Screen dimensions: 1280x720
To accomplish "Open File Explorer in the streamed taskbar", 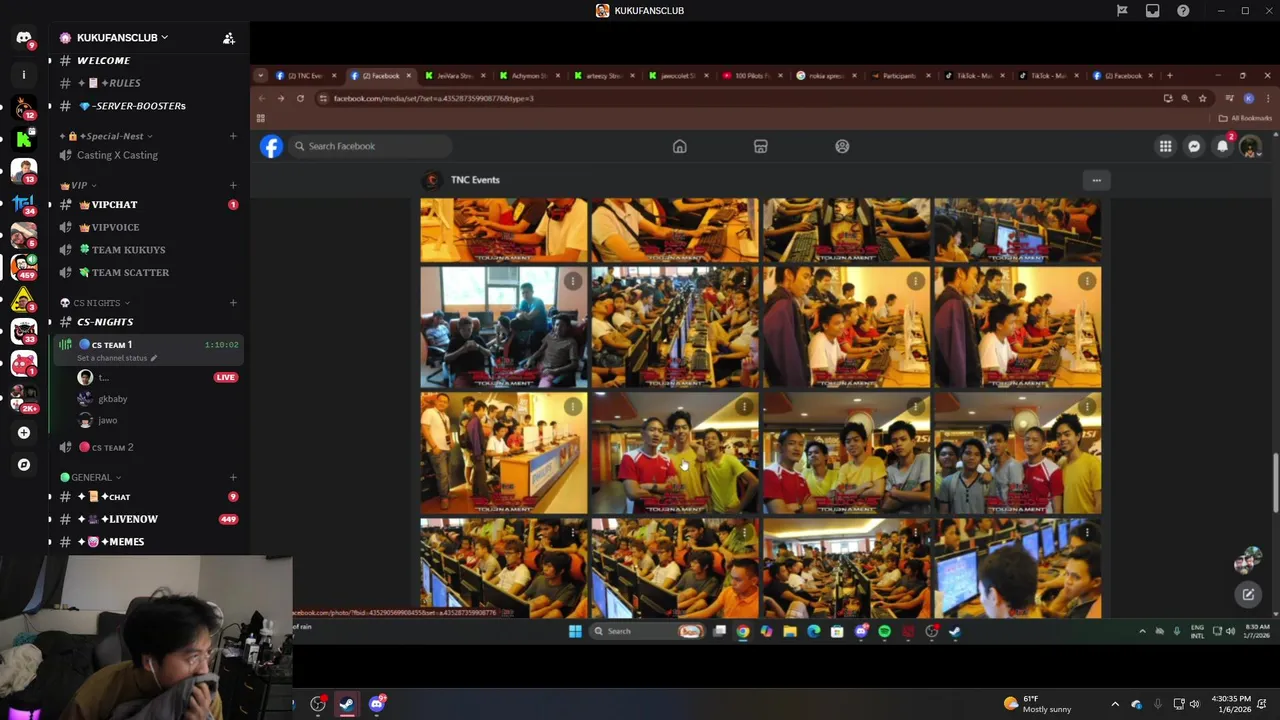I will coord(790,631).
